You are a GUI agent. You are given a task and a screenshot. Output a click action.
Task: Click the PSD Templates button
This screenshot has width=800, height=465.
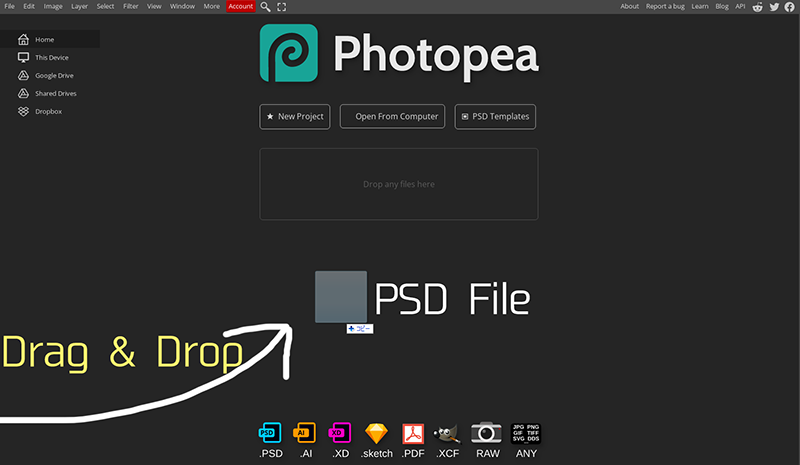(495, 116)
